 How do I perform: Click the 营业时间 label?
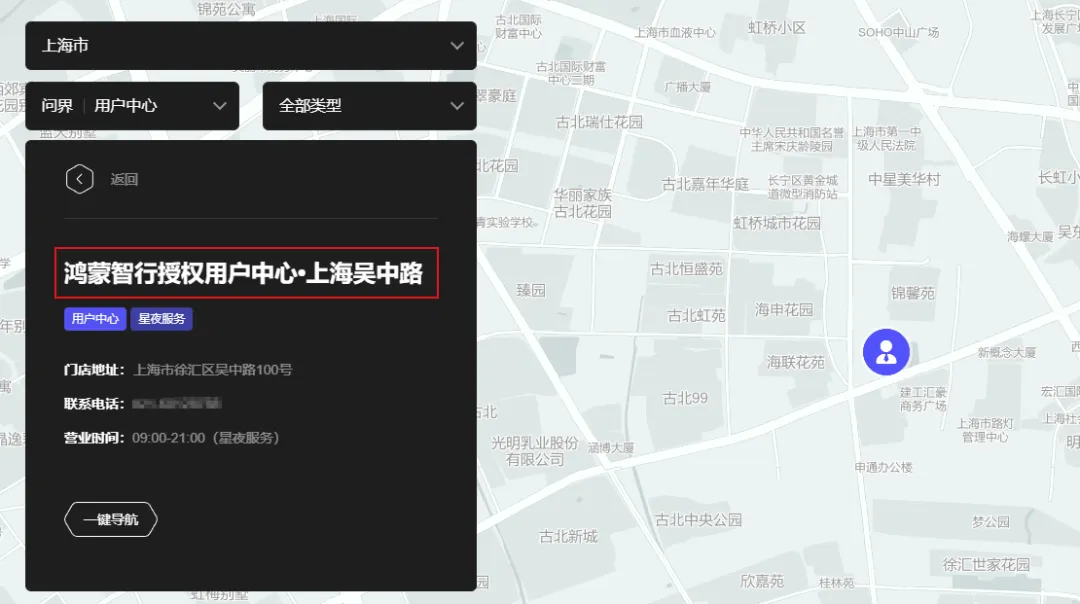[94, 438]
